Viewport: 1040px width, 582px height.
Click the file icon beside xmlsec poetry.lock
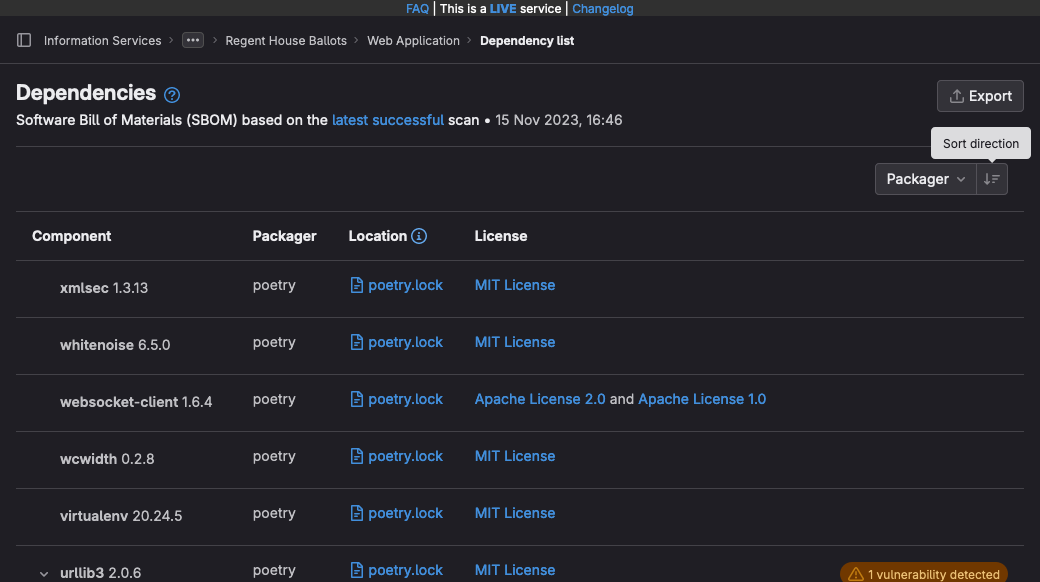357,285
